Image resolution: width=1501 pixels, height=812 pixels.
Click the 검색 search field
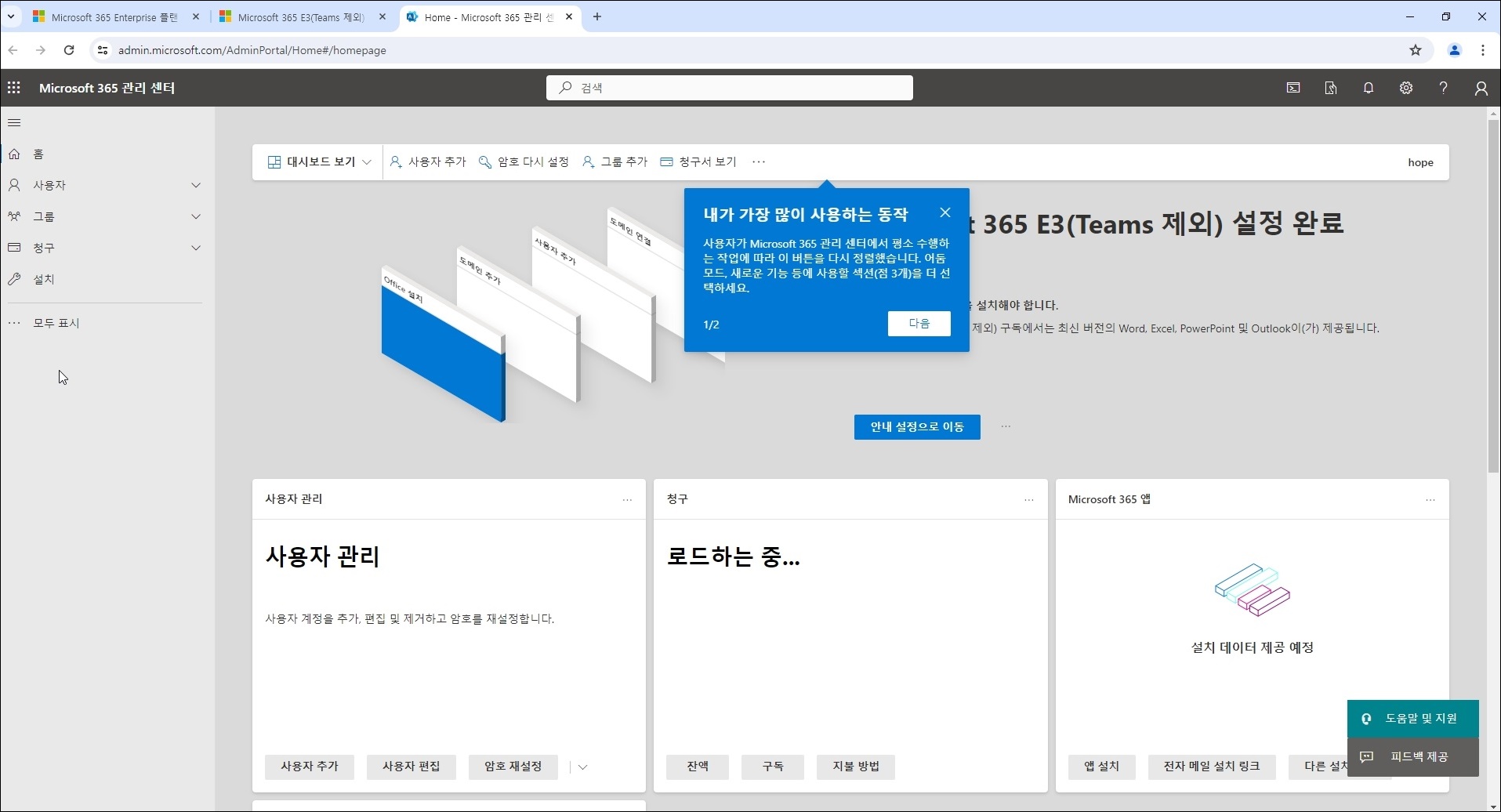(730, 88)
